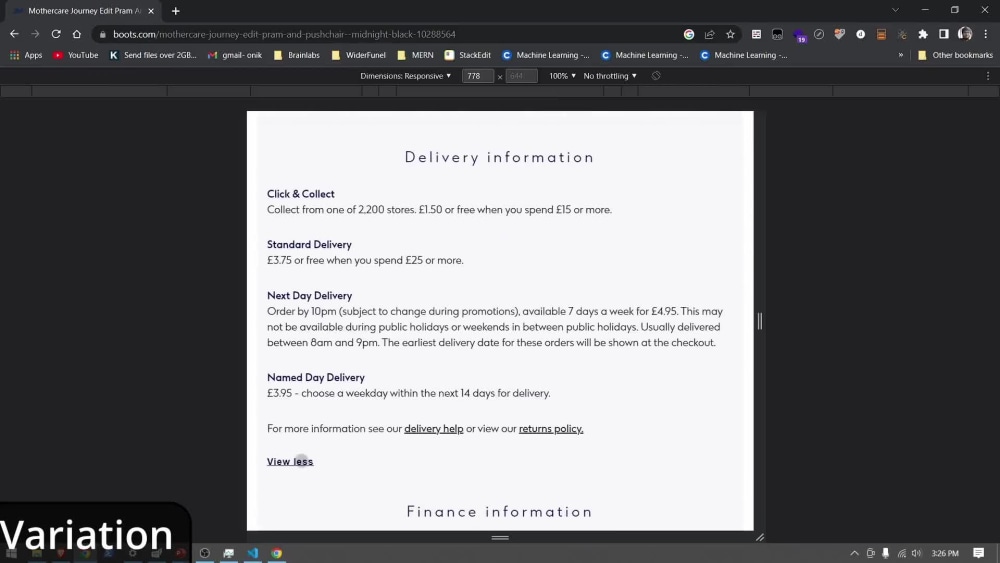Open device toolbar more options menu
Image resolution: width=1000 pixels, height=563 pixels.
click(x=988, y=76)
